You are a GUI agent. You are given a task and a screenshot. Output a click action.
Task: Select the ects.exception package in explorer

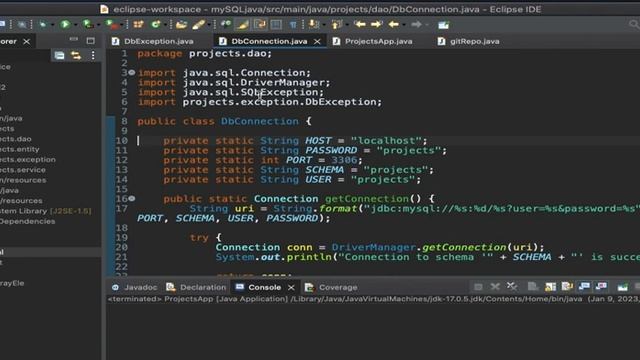[x=28, y=160]
